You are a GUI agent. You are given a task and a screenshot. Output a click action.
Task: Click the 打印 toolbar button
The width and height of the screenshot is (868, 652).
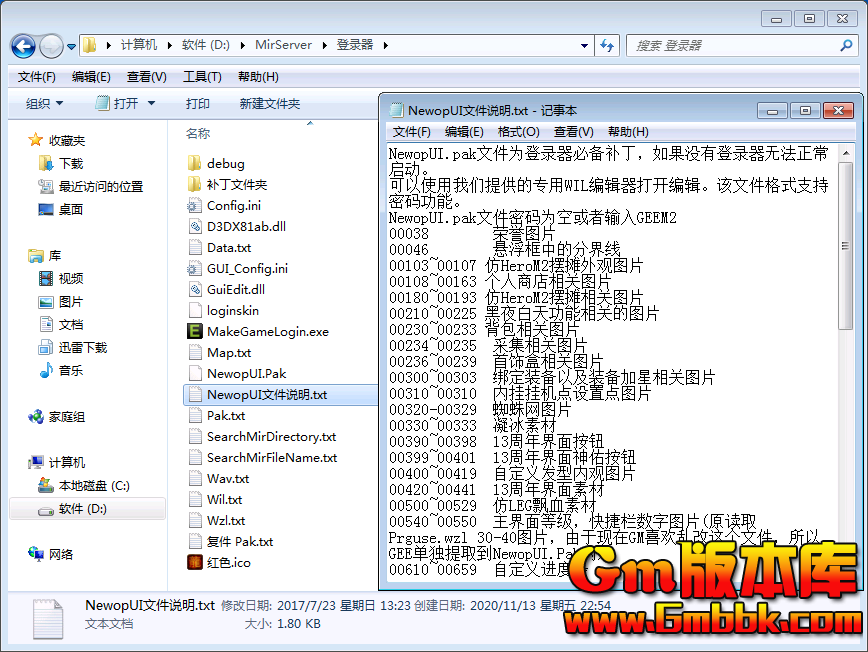(197, 104)
